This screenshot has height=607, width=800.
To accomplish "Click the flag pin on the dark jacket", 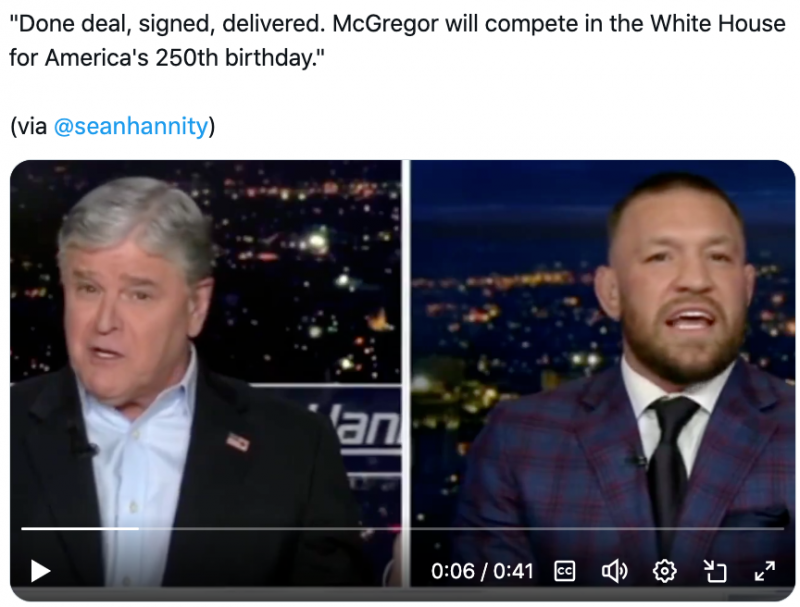I will click(x=238, y=441).
